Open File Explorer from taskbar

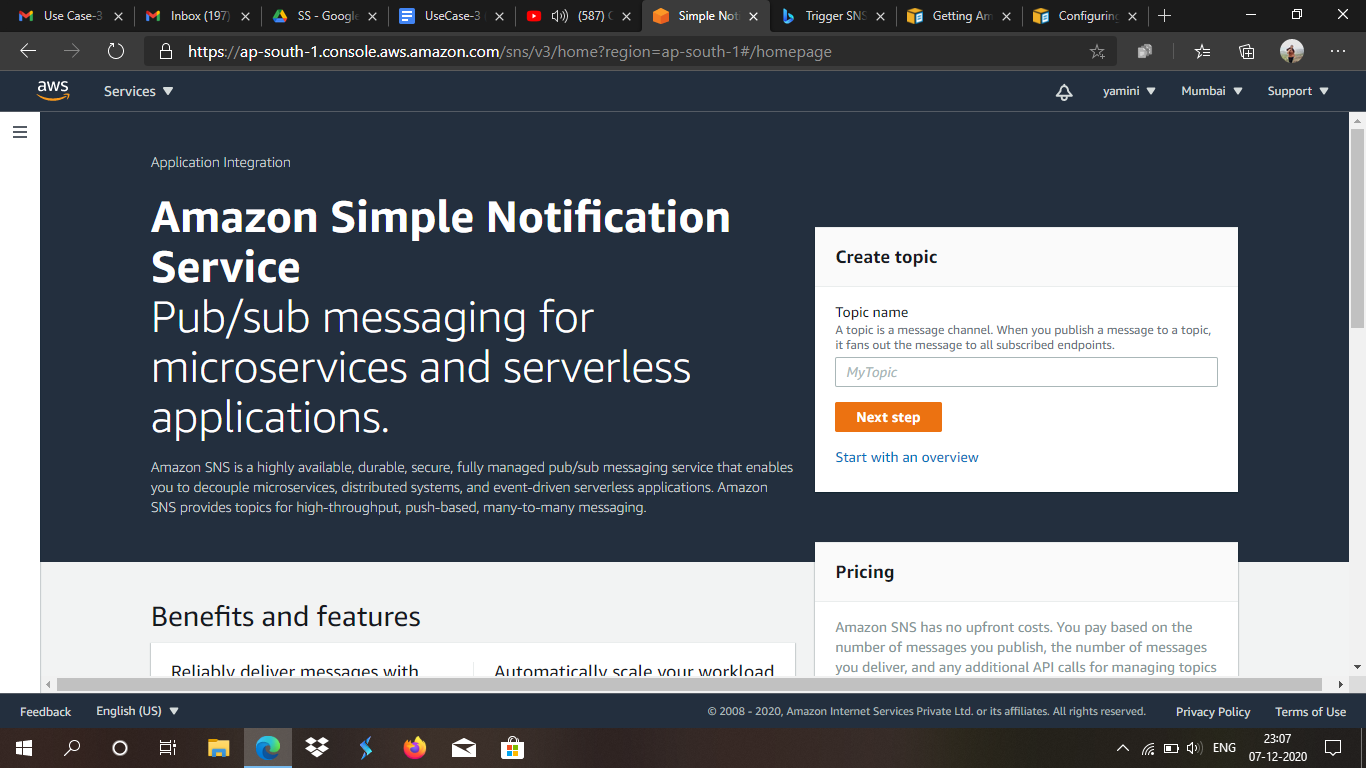pos(219,748)
